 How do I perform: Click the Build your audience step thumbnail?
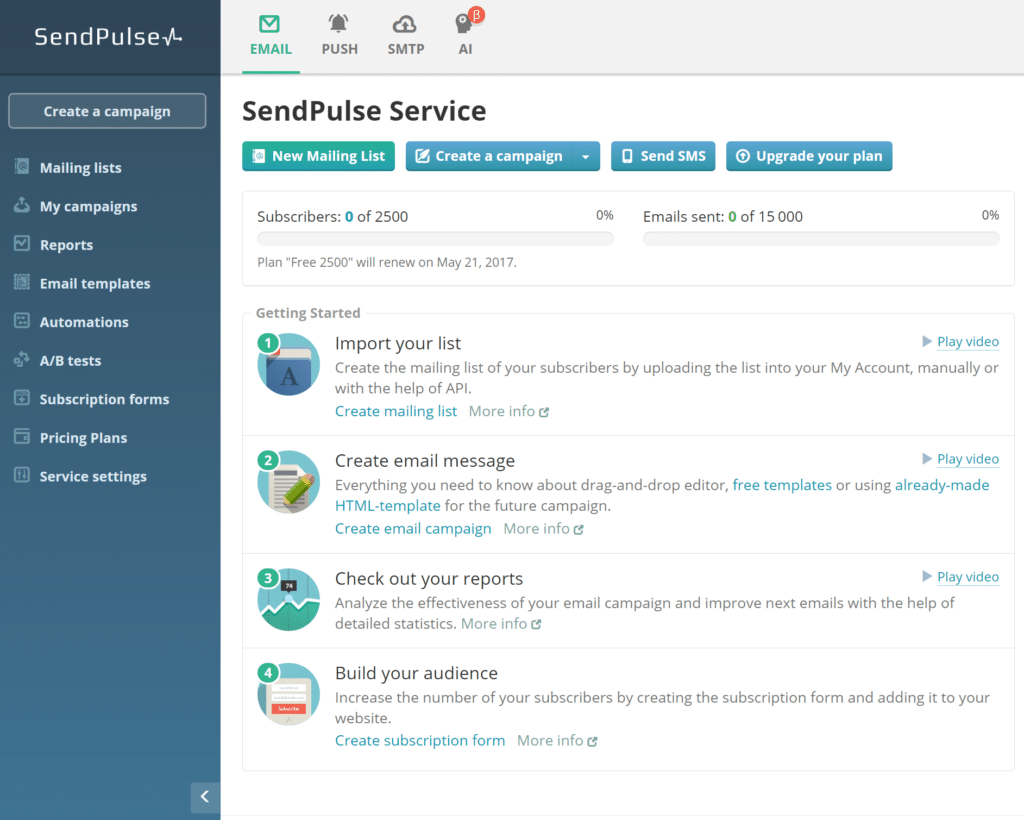(288, 693)
